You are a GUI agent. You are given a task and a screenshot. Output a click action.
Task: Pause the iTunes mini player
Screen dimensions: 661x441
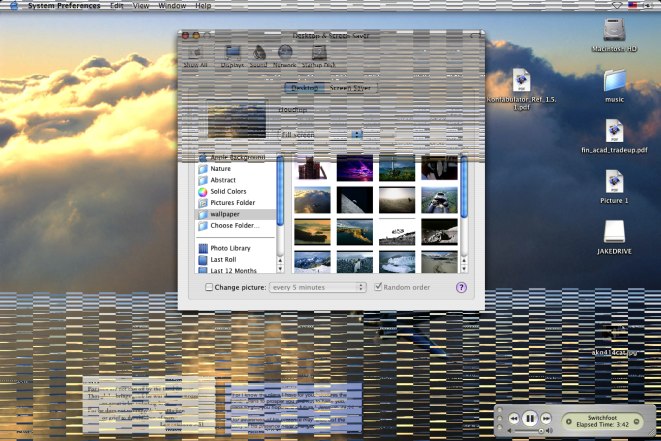point(530,418)
